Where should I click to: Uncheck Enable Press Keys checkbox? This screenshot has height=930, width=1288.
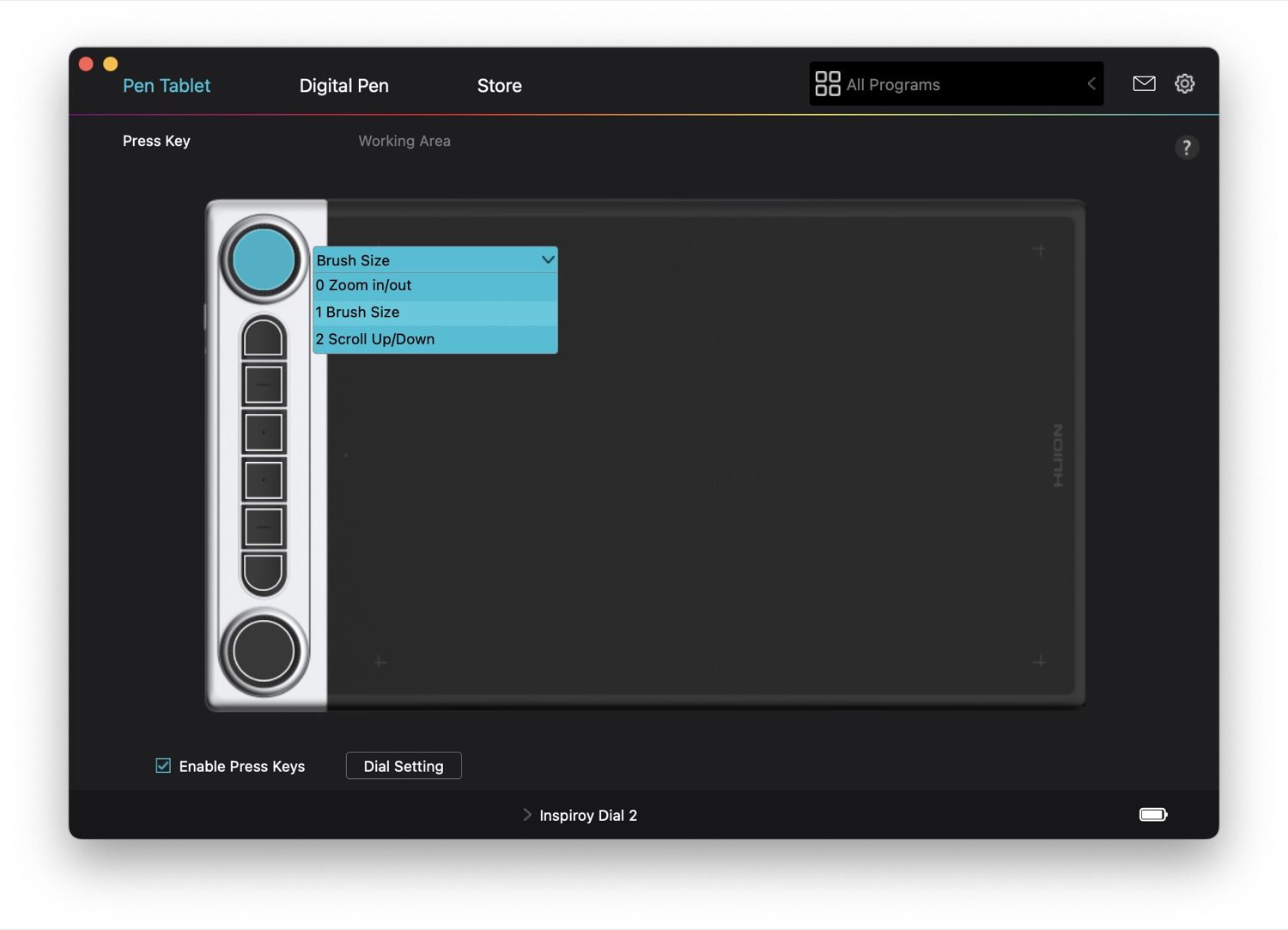(x=163, y=765)
